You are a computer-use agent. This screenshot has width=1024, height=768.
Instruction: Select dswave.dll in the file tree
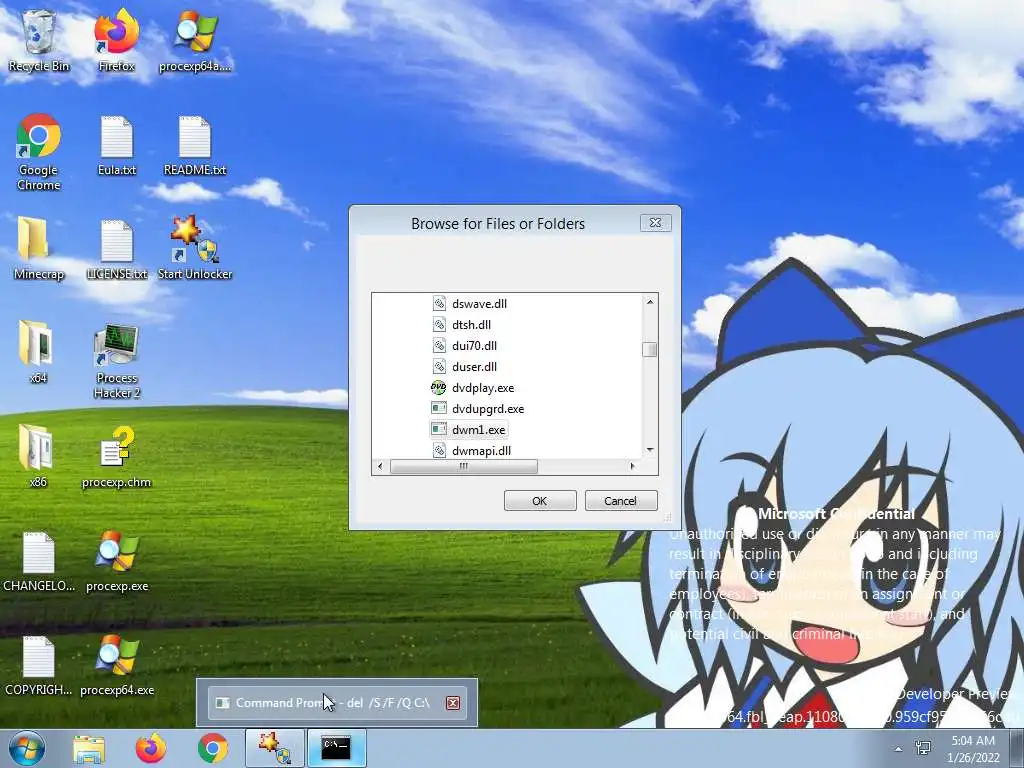click(469, 304)
